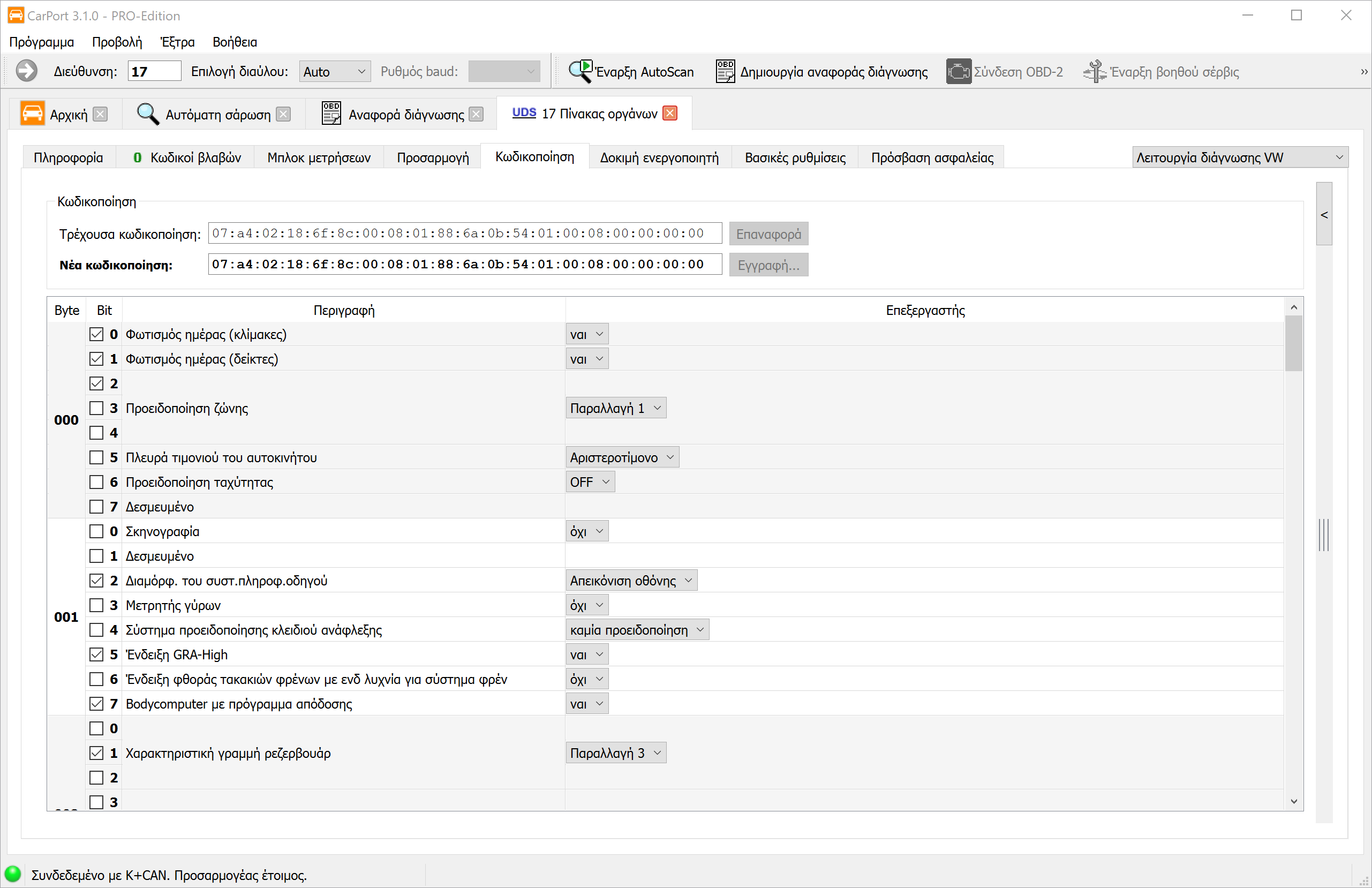
Task: Enable Byte 000 bit 6 speed warning checkbox
Action: 96,482
